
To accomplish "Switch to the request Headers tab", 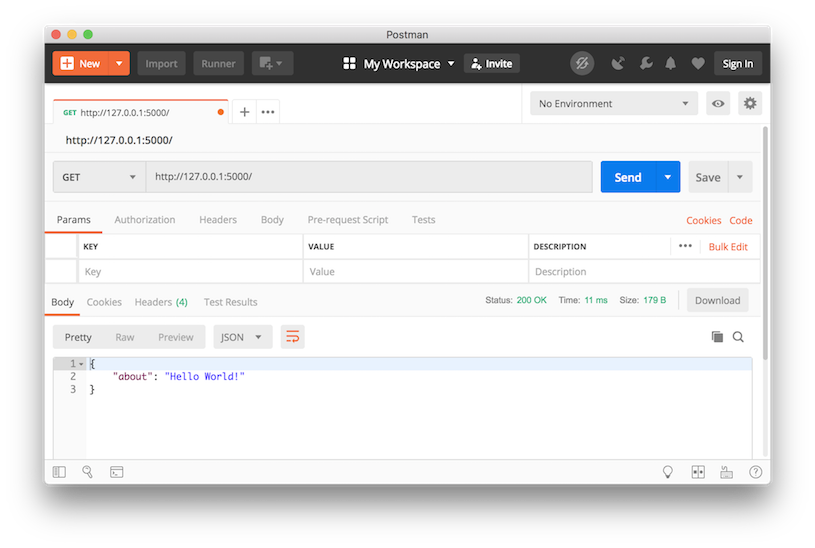I will point(218,219).
